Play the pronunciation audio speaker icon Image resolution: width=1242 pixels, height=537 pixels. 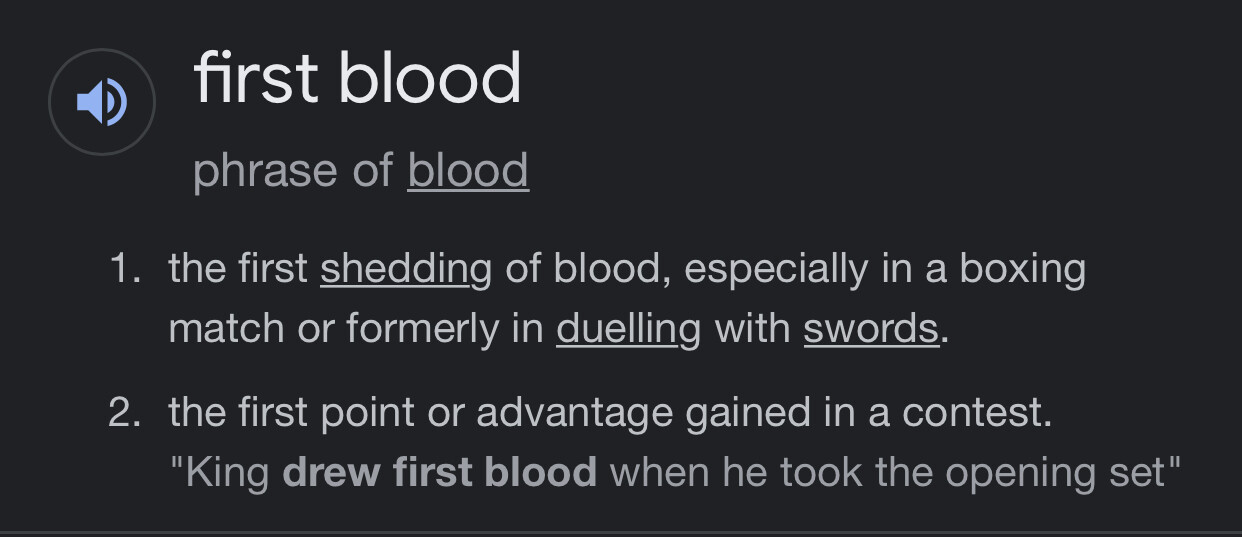(x=102, y=102)
